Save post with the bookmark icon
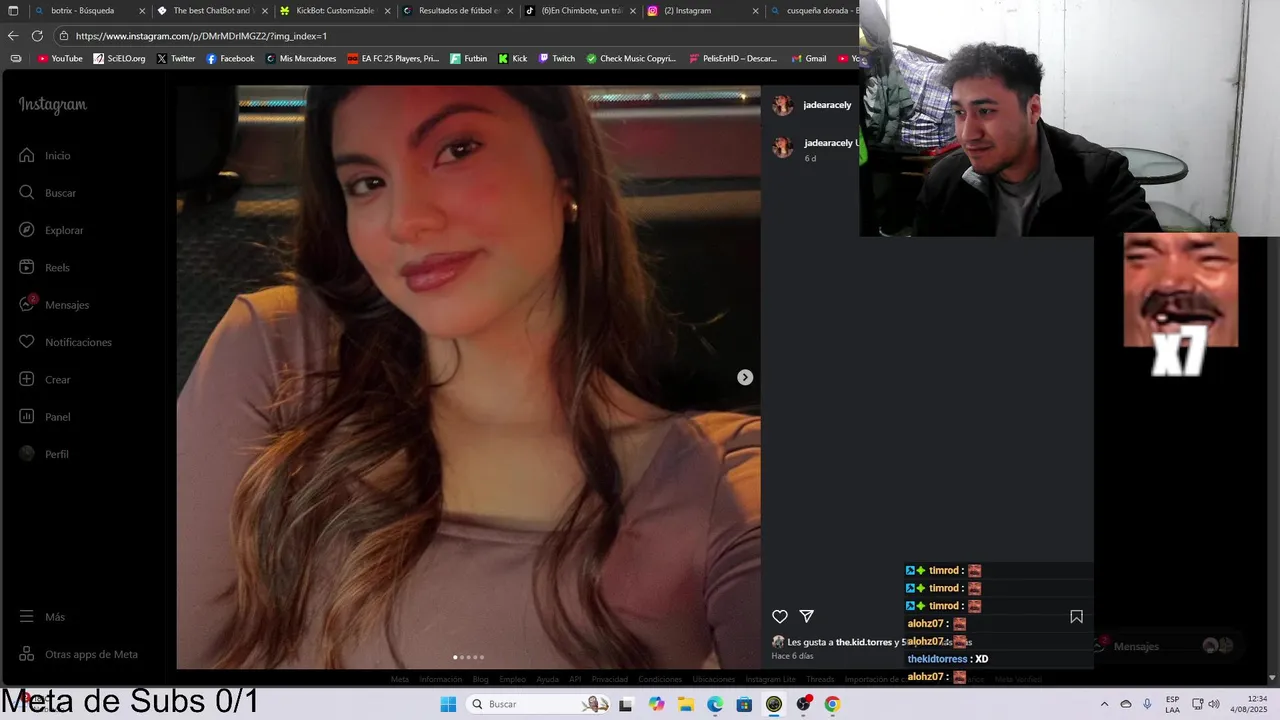The image size is (1280, 720). (x=1076, y=617)
